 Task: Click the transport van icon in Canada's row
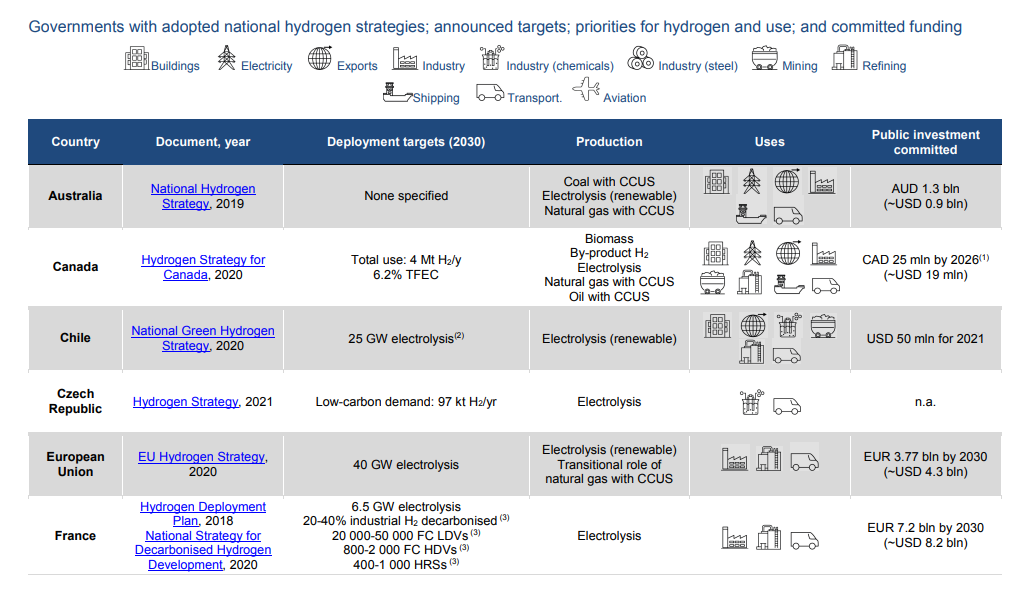coord(826,285)
